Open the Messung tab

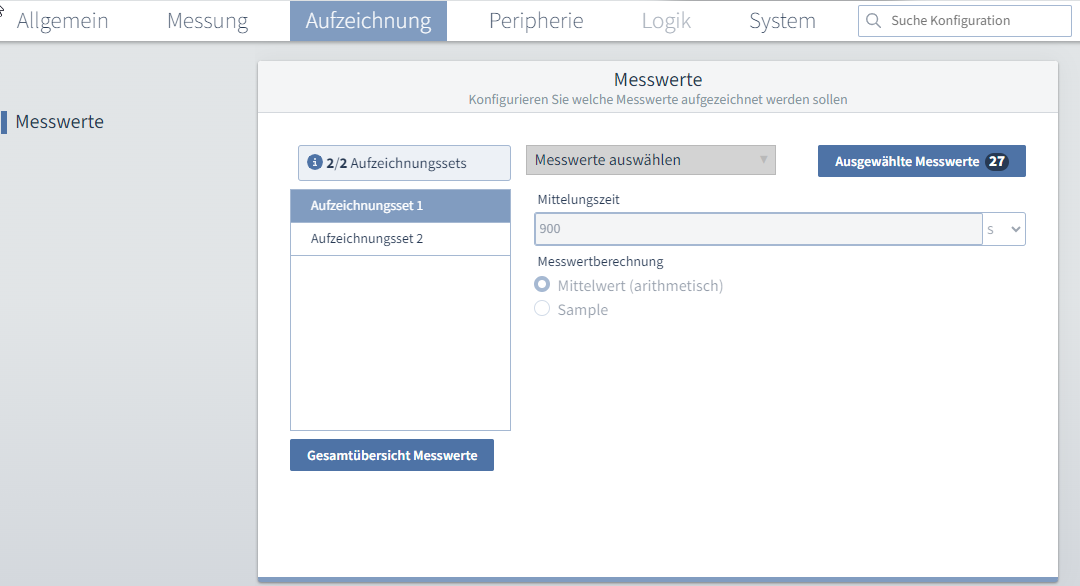coord(207,20)
